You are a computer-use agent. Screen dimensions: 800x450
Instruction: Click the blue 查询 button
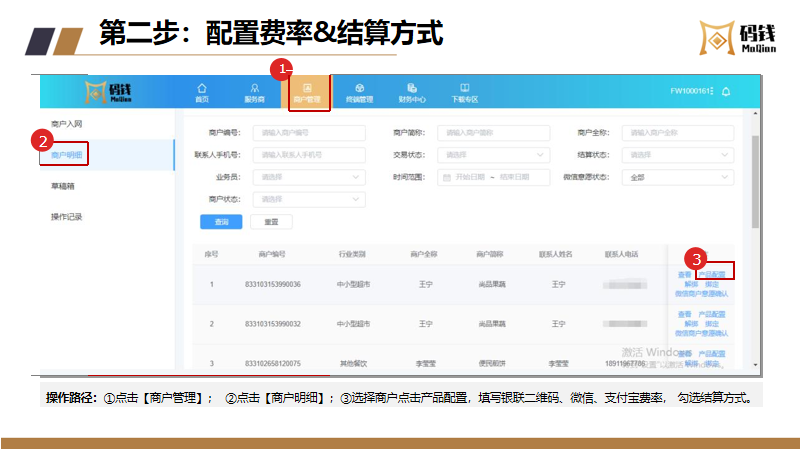tap(221, 221)
